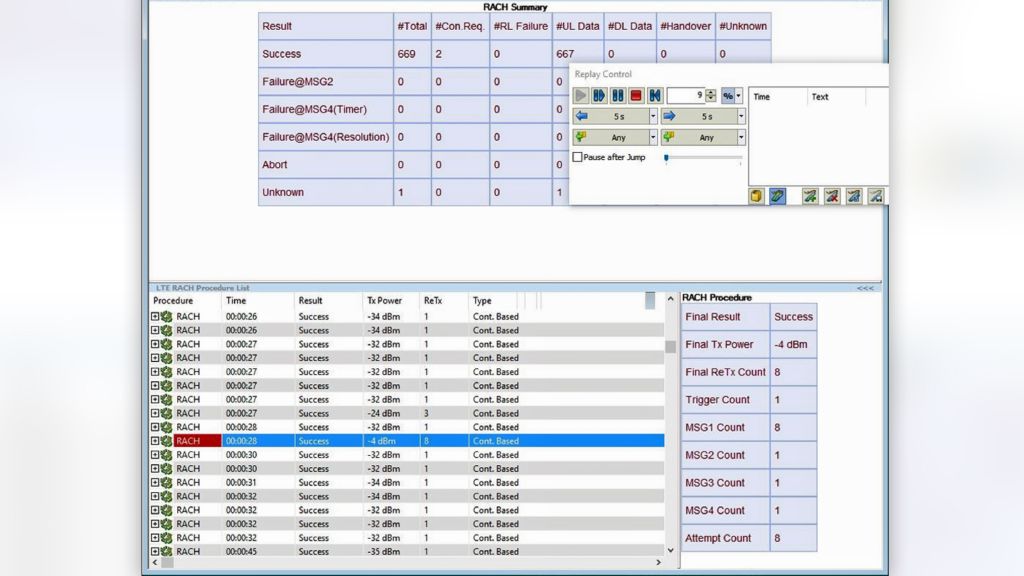Open the jump-forward 5 s dropdown arrow
The image size is (1024, 576).
click(741, 116)
